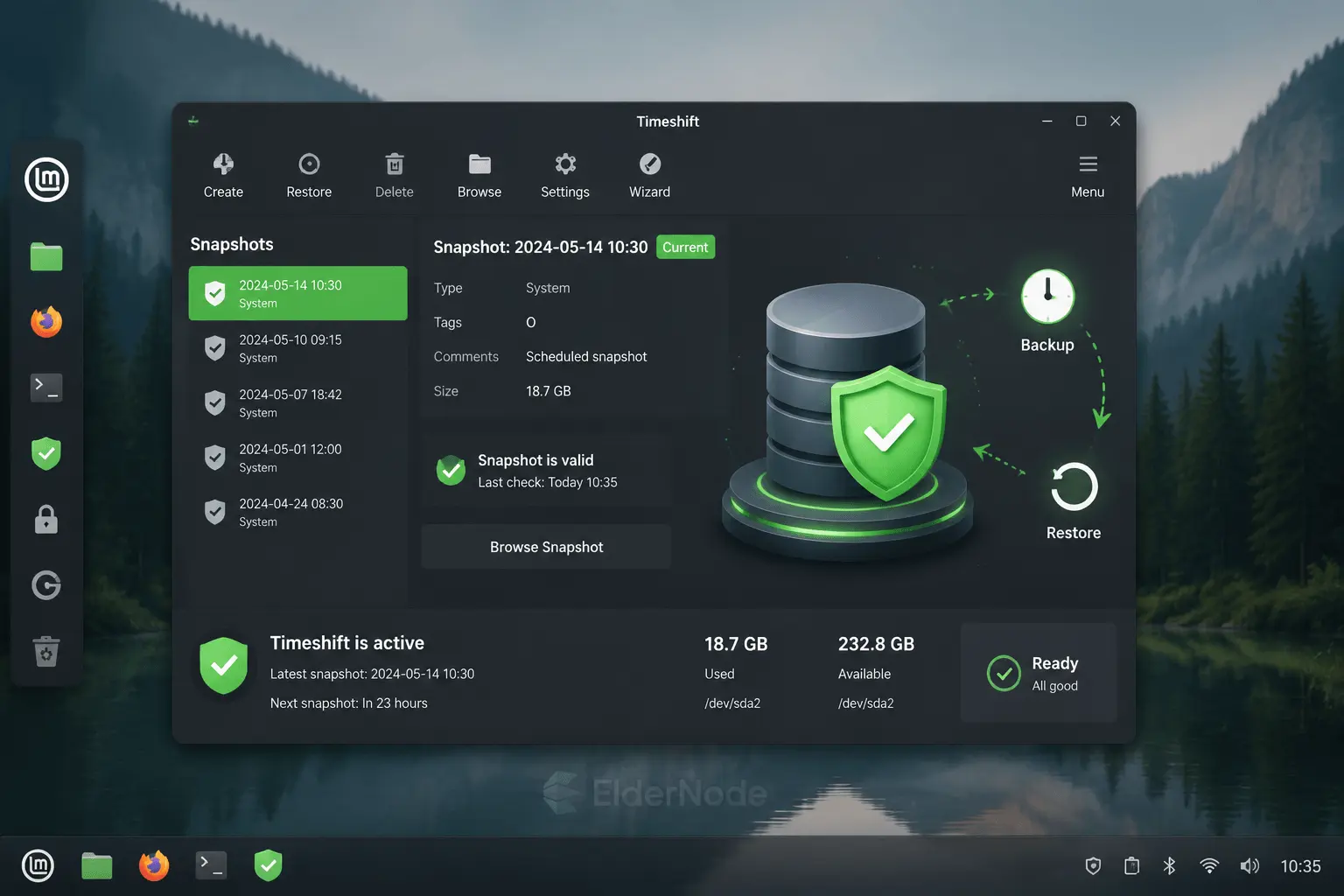This screenshot has height=896, width=1344.
Task: Launch the setup Wizard from the toolbar
Action: pos(650,164)
